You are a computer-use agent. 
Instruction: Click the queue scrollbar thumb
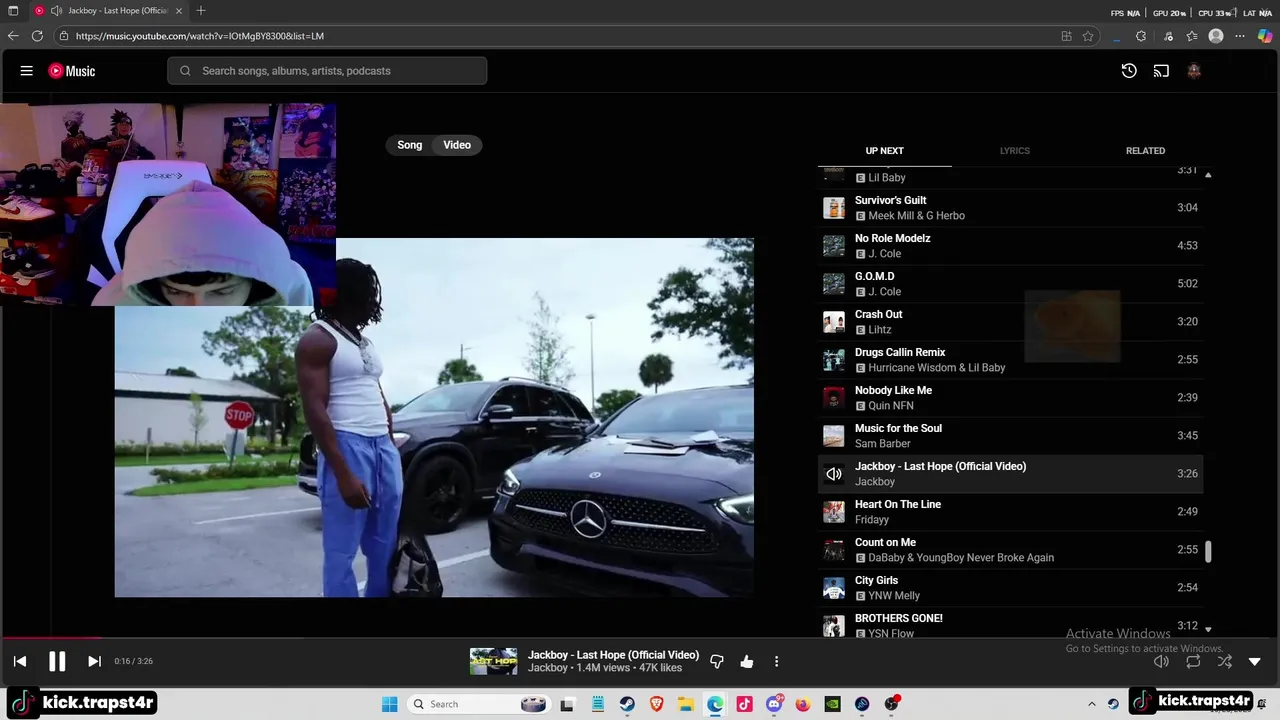(x=1208, y=551)
